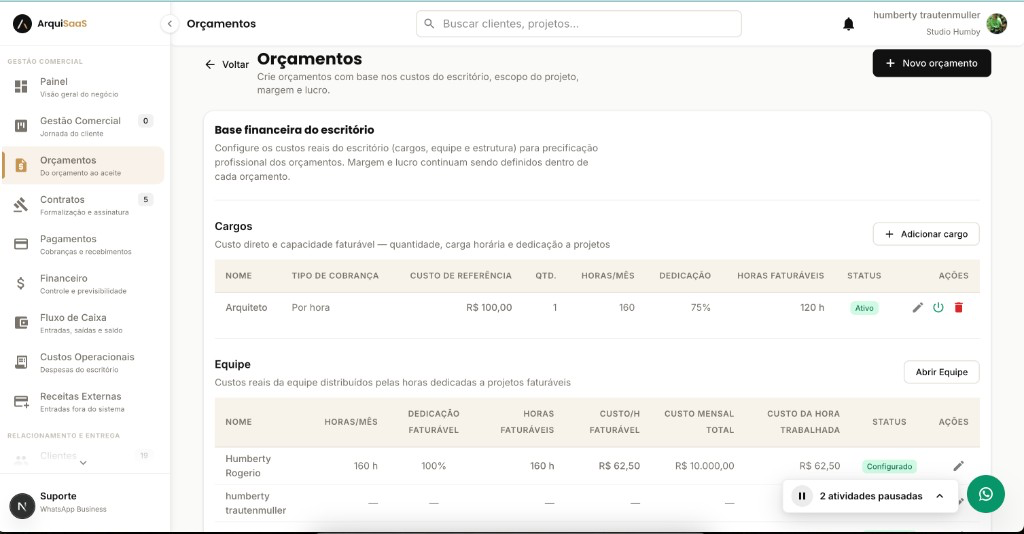1024x534 pixels.
Task: Click the Contratos count badge 5
Action: coord(146,199)
